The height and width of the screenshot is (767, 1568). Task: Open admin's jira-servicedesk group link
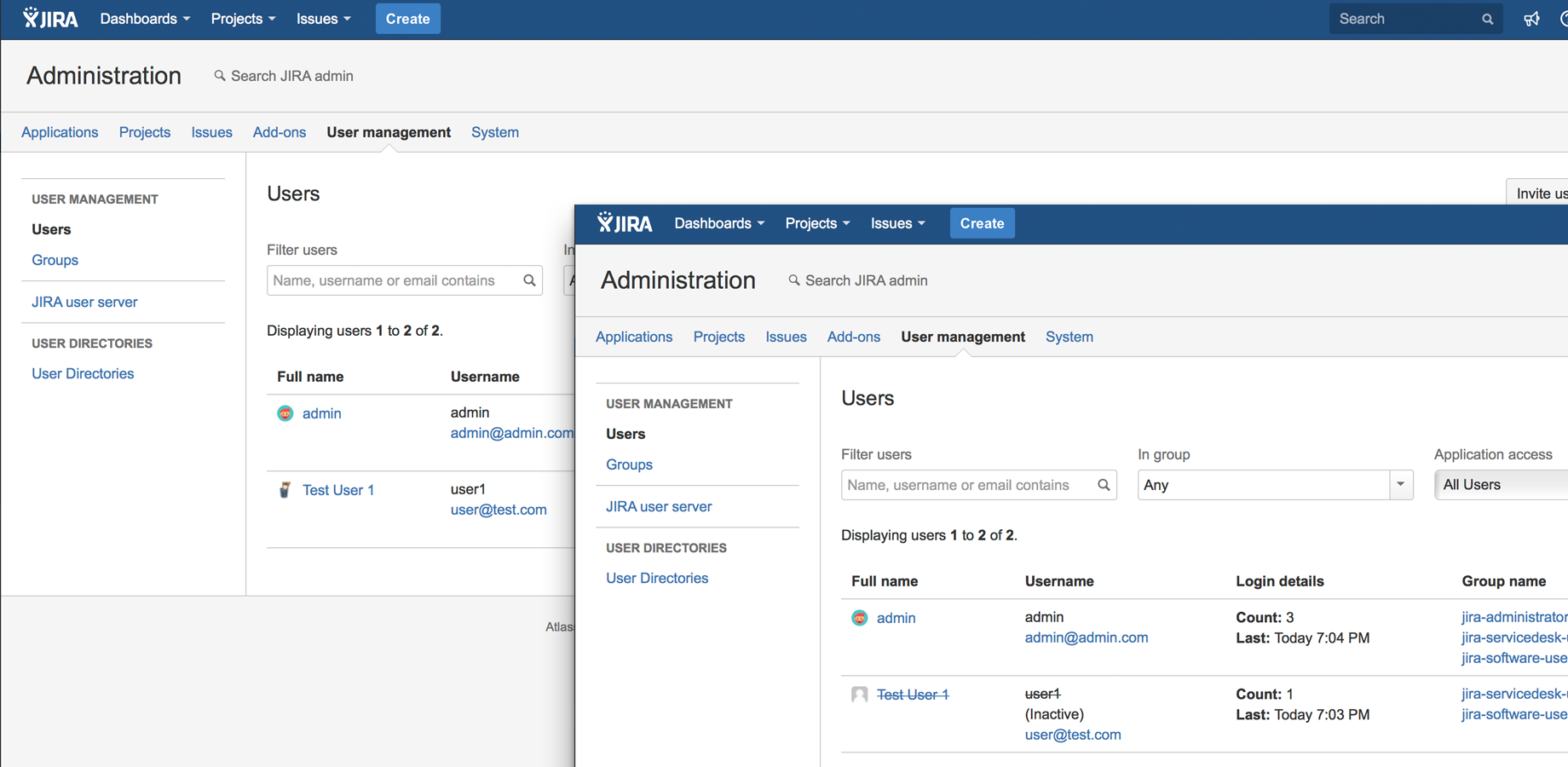pos(1514,637)
